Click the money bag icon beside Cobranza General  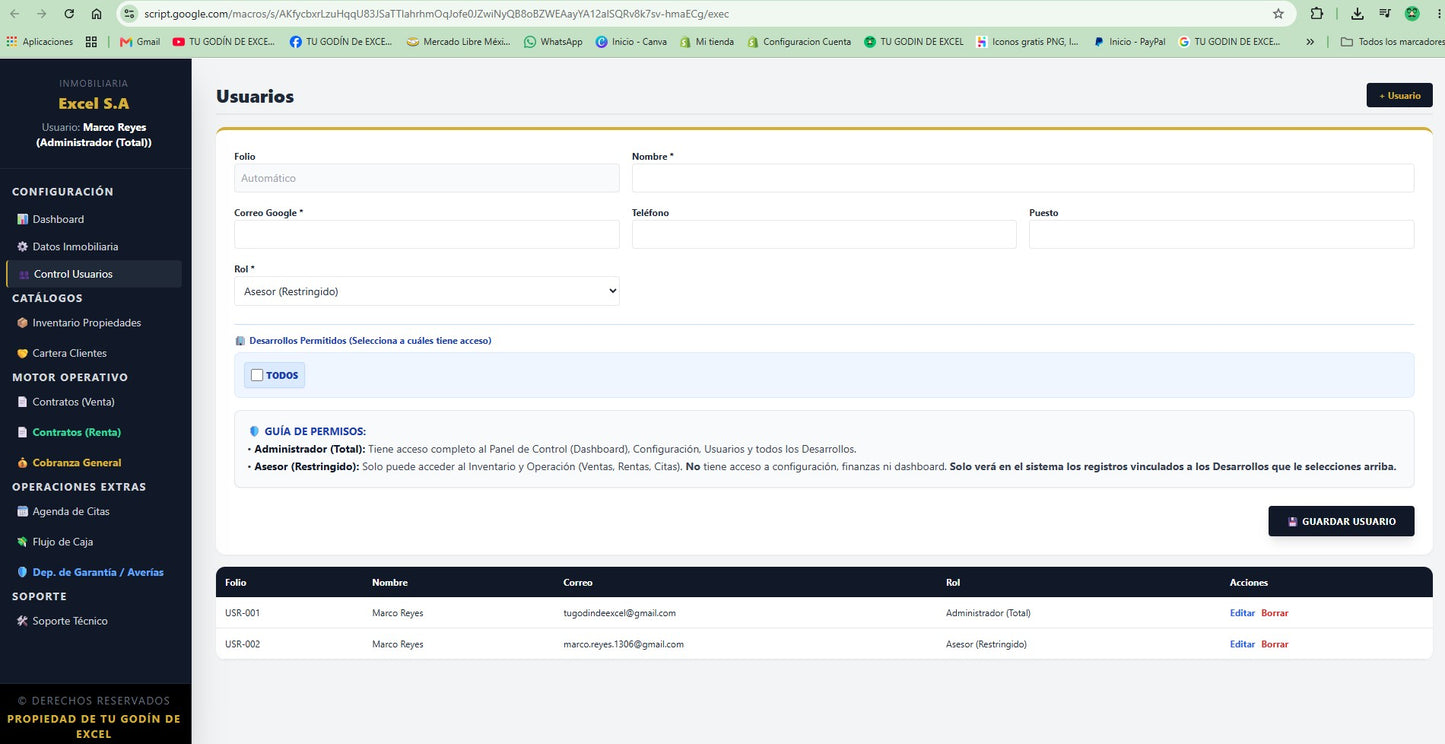click(23, 463)
